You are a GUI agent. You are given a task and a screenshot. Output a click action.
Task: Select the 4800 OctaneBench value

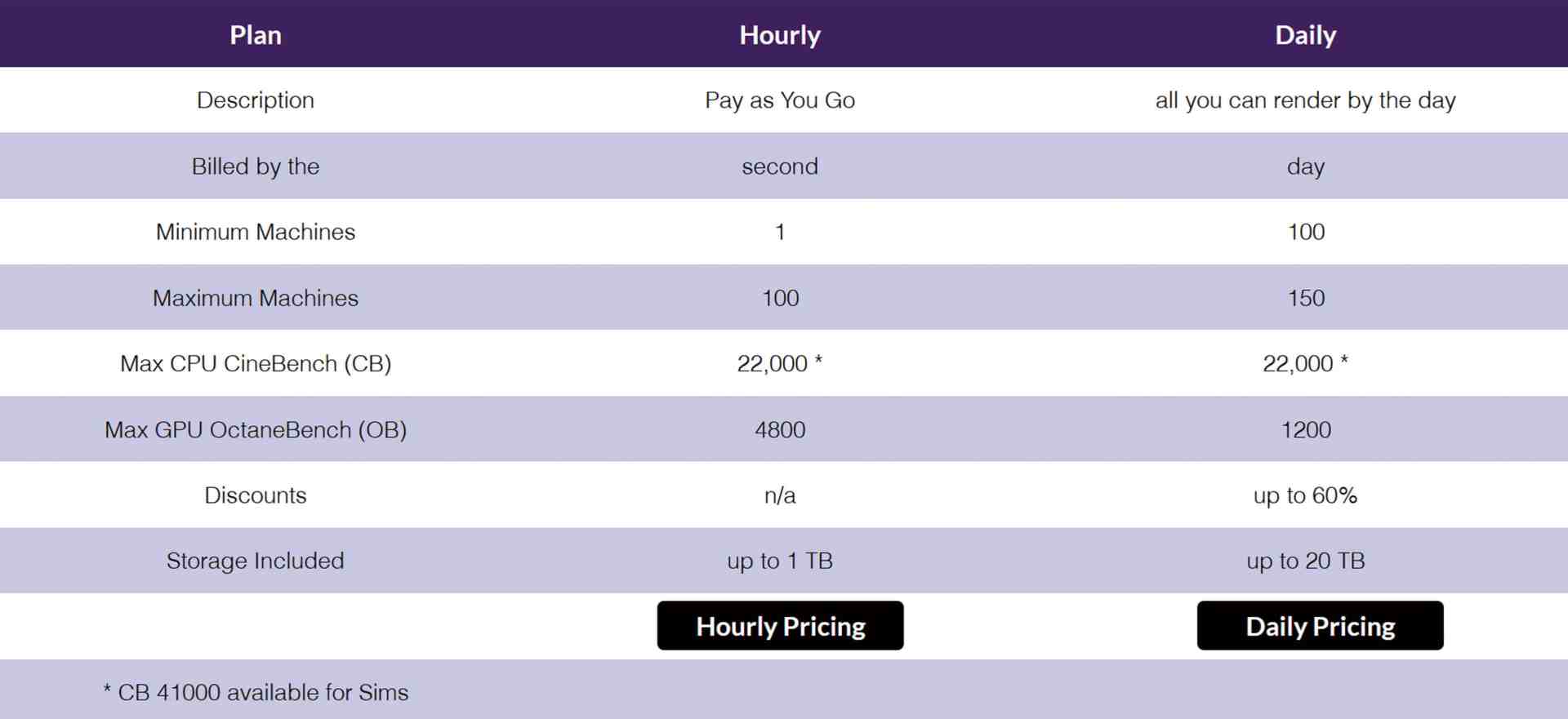tap(780, 429)
